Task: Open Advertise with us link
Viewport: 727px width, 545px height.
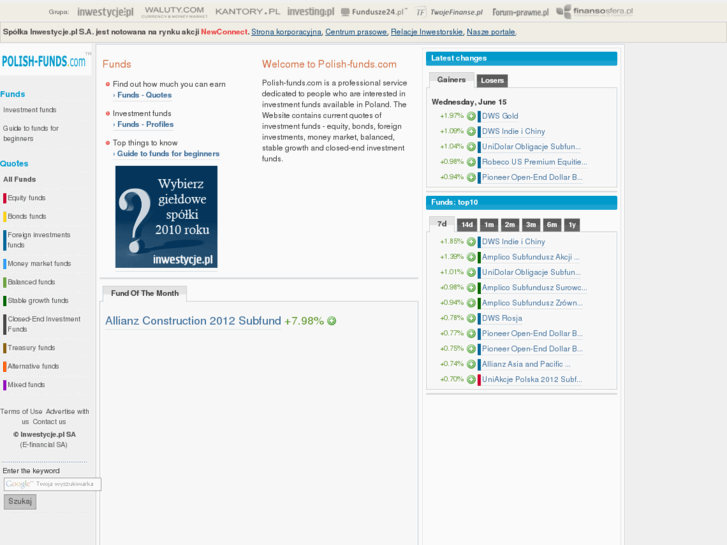Action: coord(56,417)
